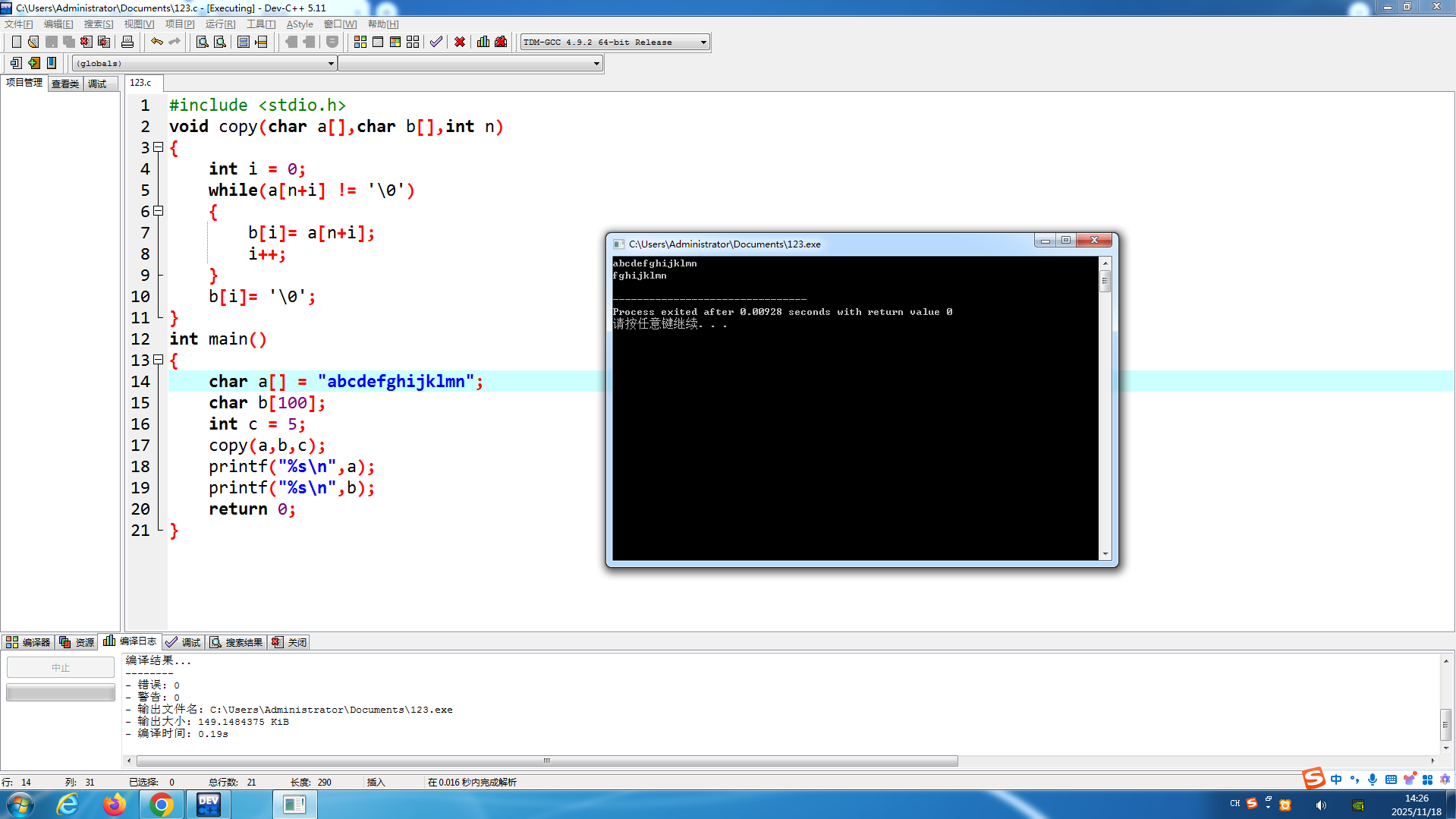The image size is (1456, 819).
Task: Click the Redo toolbar arrow
Action: pos(175,42)
